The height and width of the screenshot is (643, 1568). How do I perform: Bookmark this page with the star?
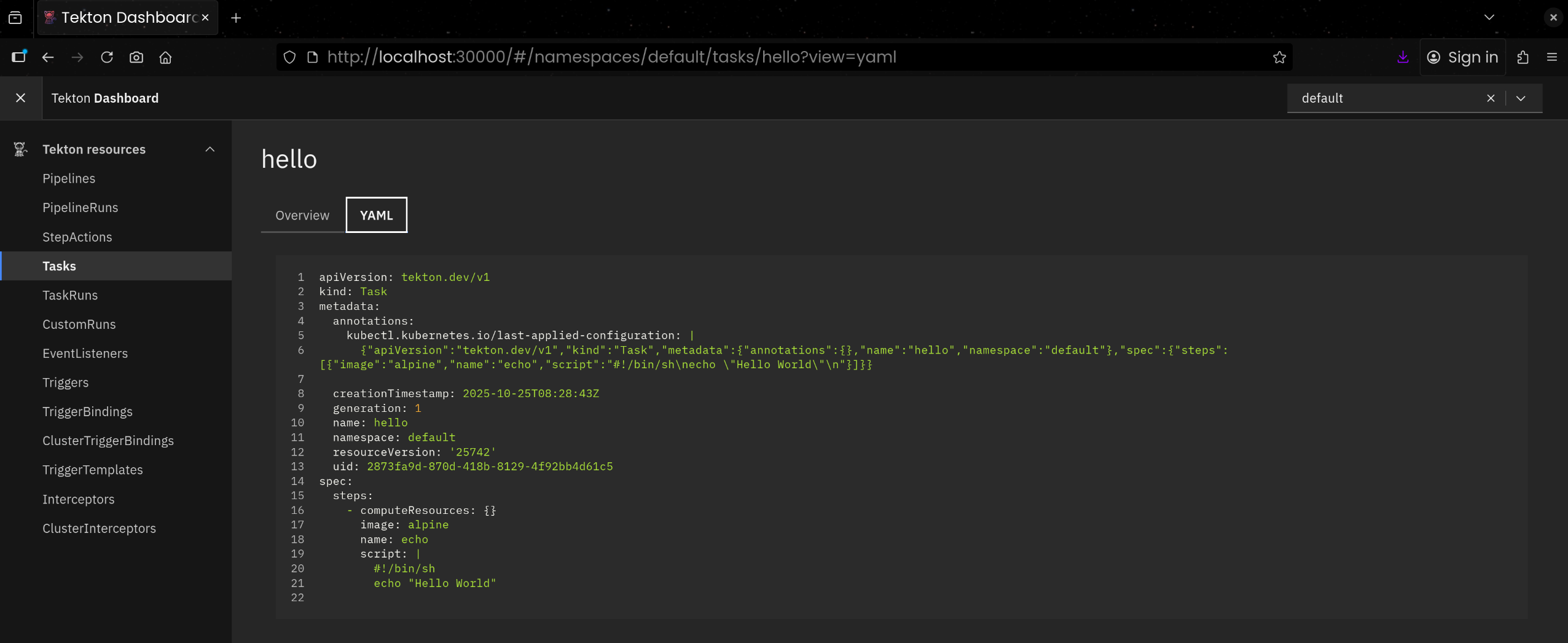[1279, 57]
